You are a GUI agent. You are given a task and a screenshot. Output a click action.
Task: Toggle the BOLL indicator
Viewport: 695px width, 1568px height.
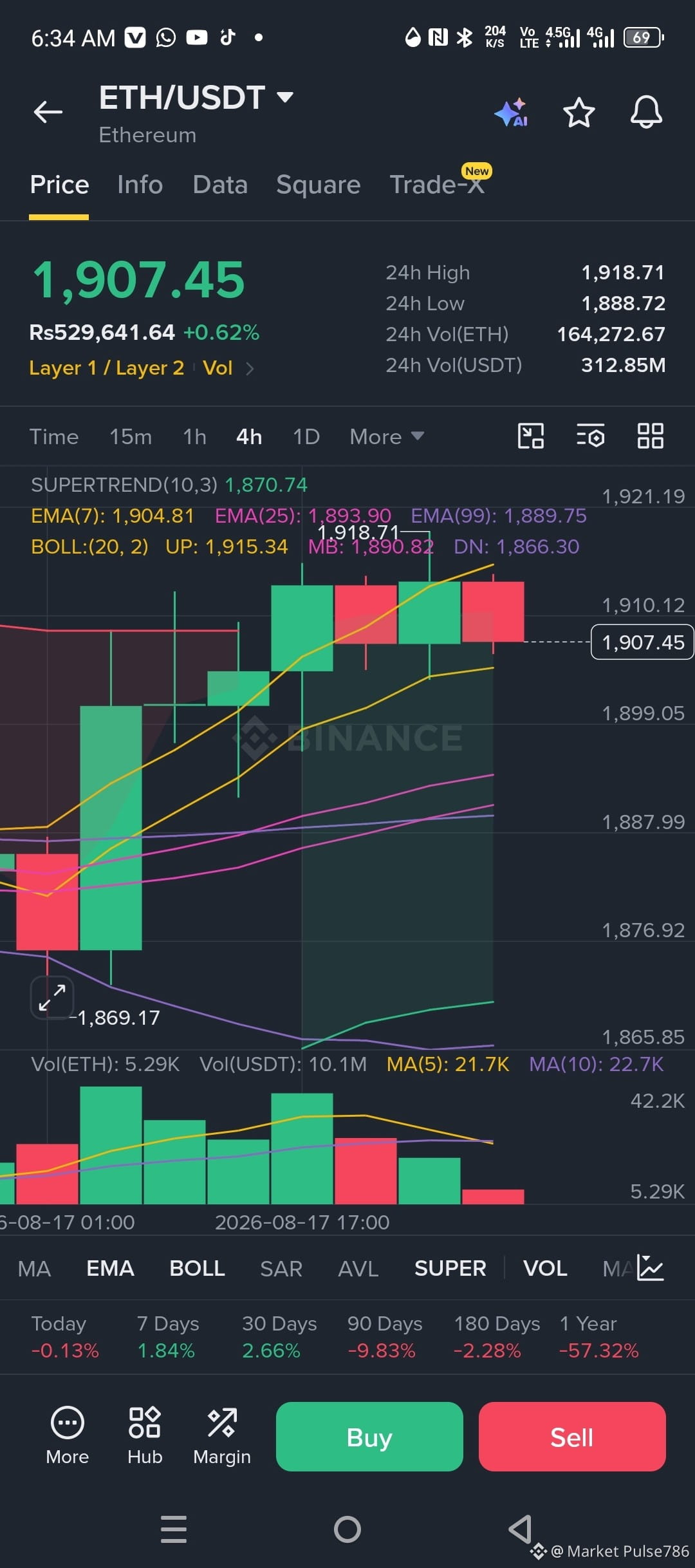click(x=197, y=1268)
